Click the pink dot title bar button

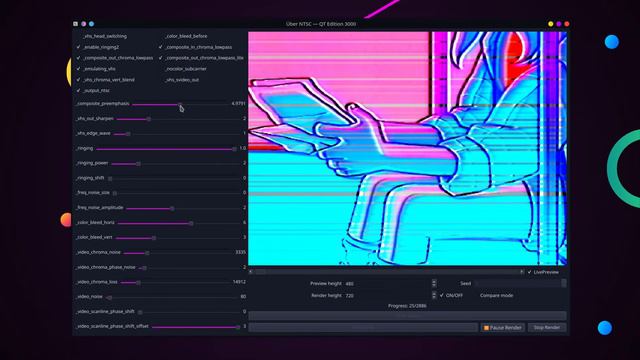[84, 24]
